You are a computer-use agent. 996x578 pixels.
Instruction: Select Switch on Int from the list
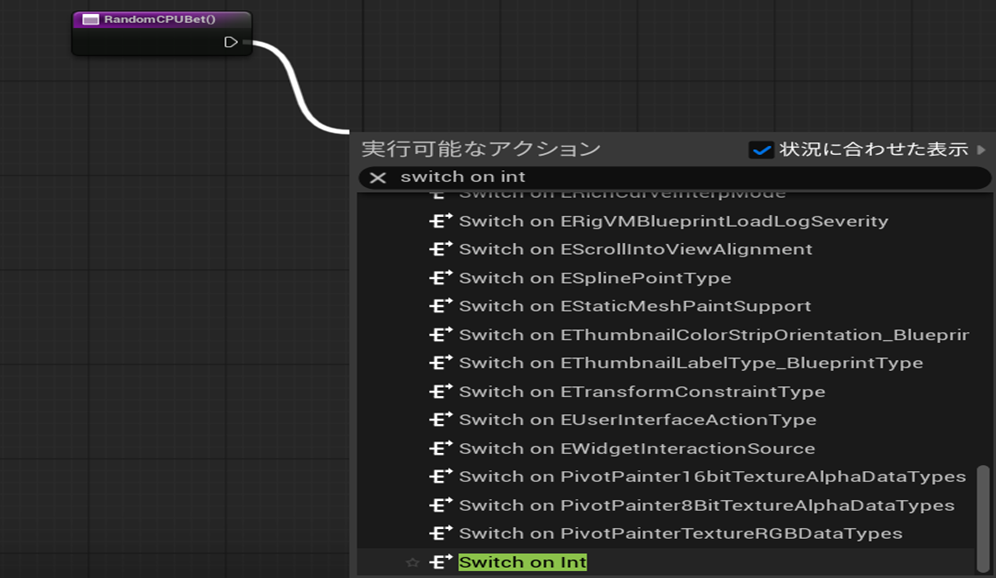pos(522,563)
